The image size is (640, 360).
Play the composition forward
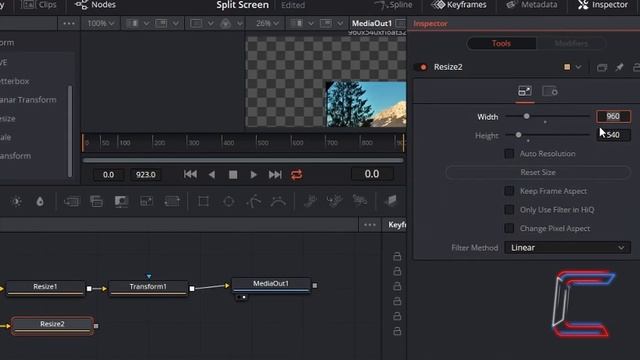tap(253, 175)
